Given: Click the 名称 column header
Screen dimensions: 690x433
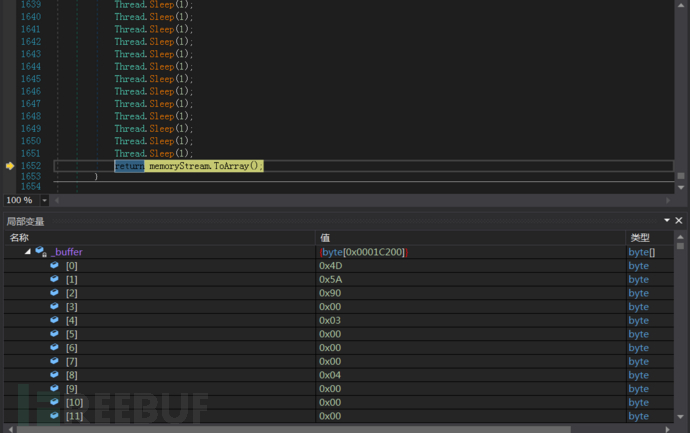Looking at the screenshot, I should 20,238.
